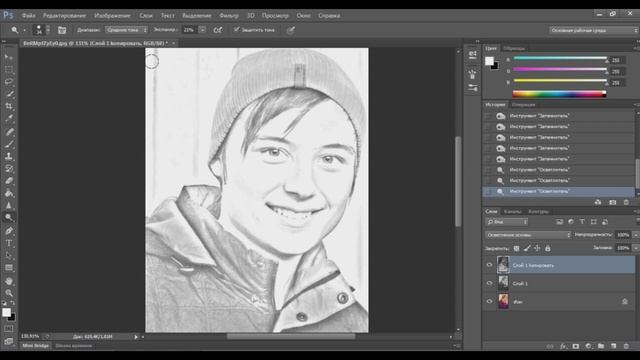Switch to the 'Каналы' tab
The image size is (640, 360).
pos(513,211)
